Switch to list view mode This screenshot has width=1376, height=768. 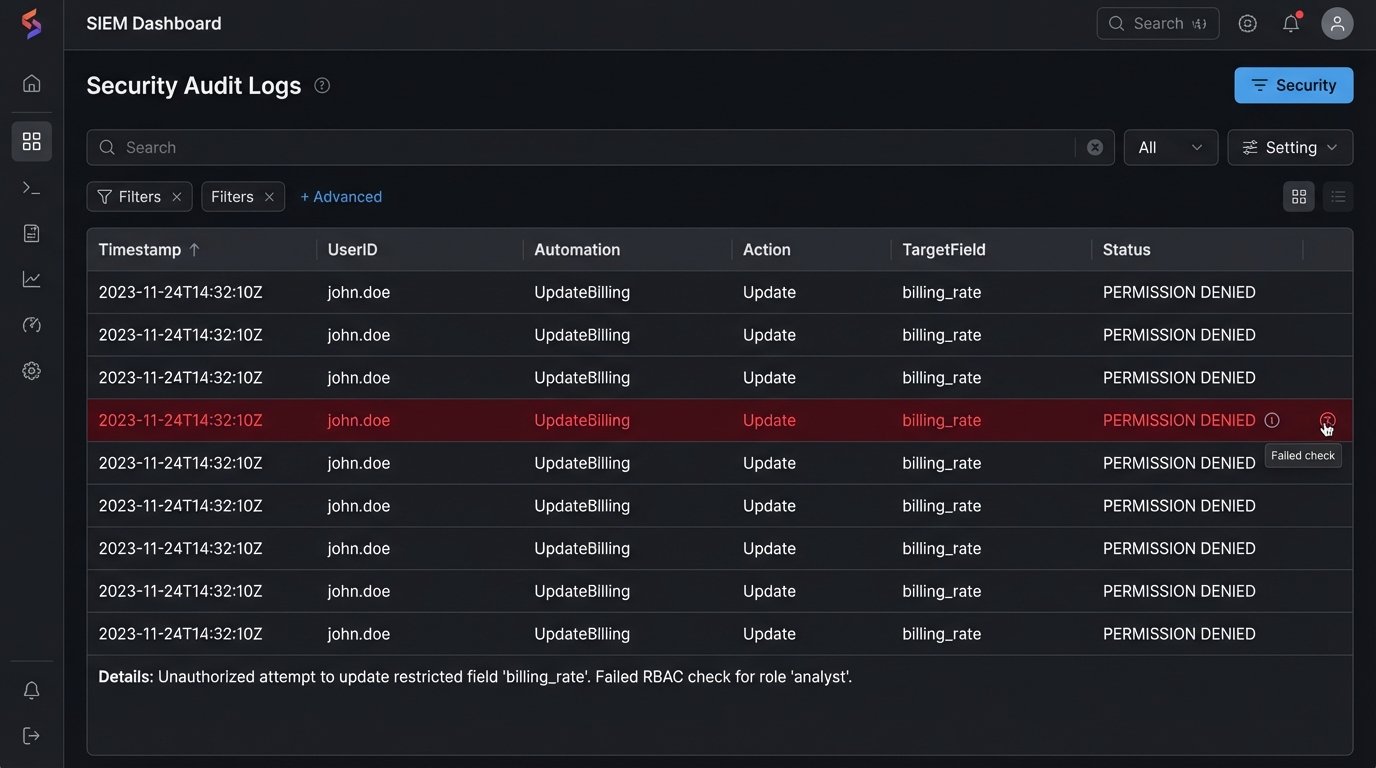click(1338, 196)
